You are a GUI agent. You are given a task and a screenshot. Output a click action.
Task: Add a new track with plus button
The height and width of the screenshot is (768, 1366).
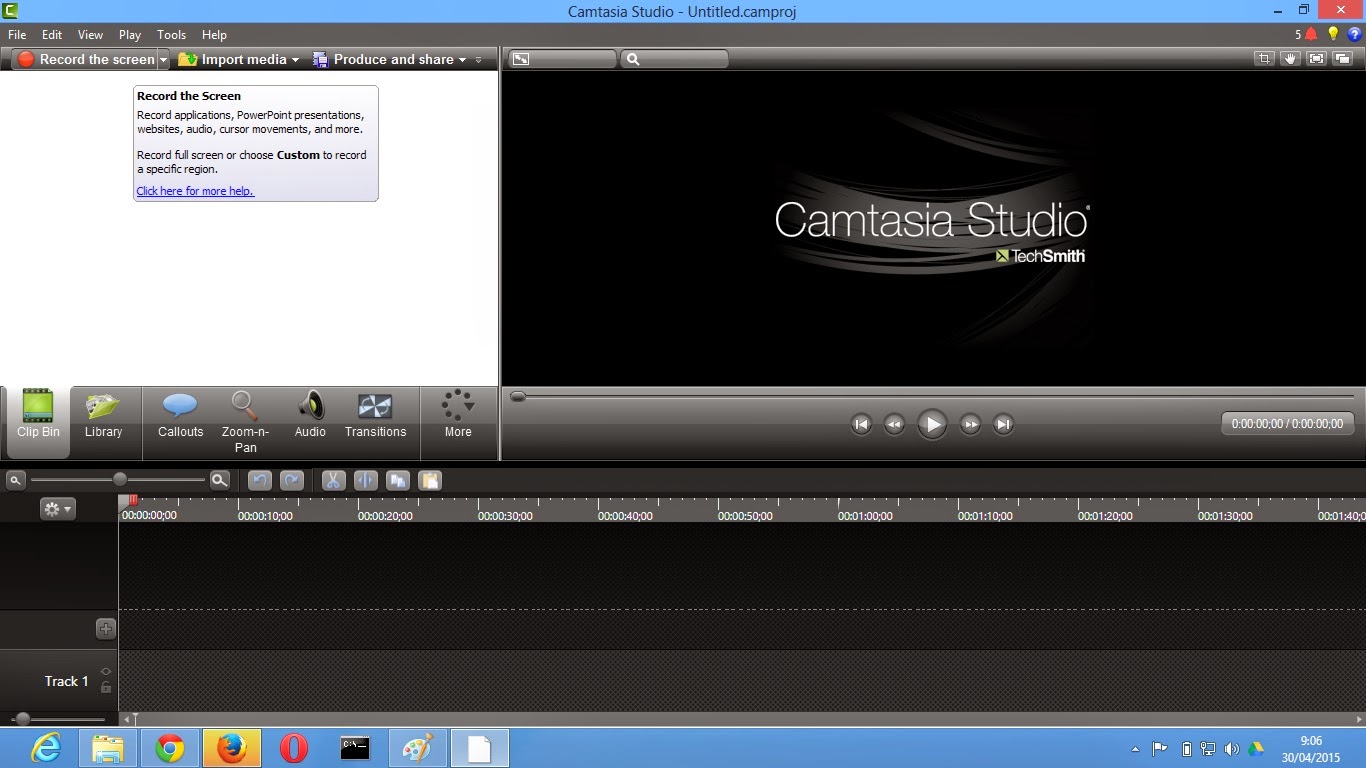[106, 629]
